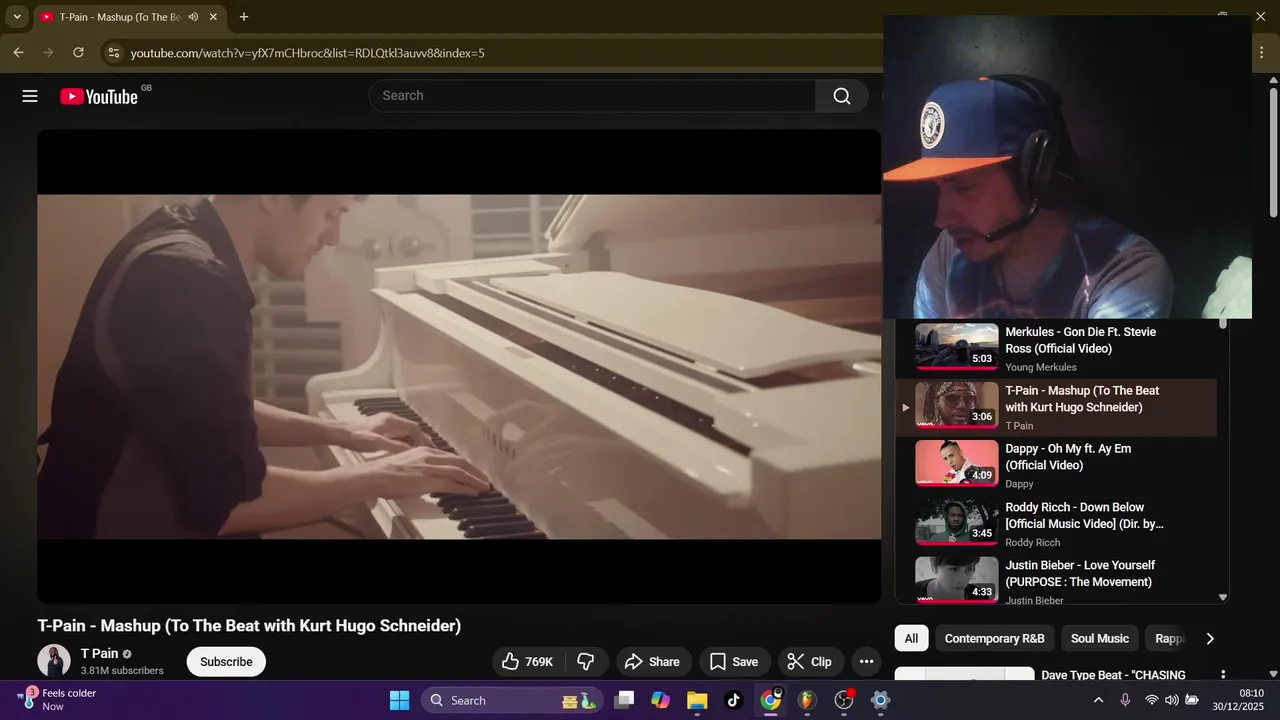Open the tab search dropdown arrow
Screen dimensions: 1280x720
pyautogui.click(x=17, y=17)
